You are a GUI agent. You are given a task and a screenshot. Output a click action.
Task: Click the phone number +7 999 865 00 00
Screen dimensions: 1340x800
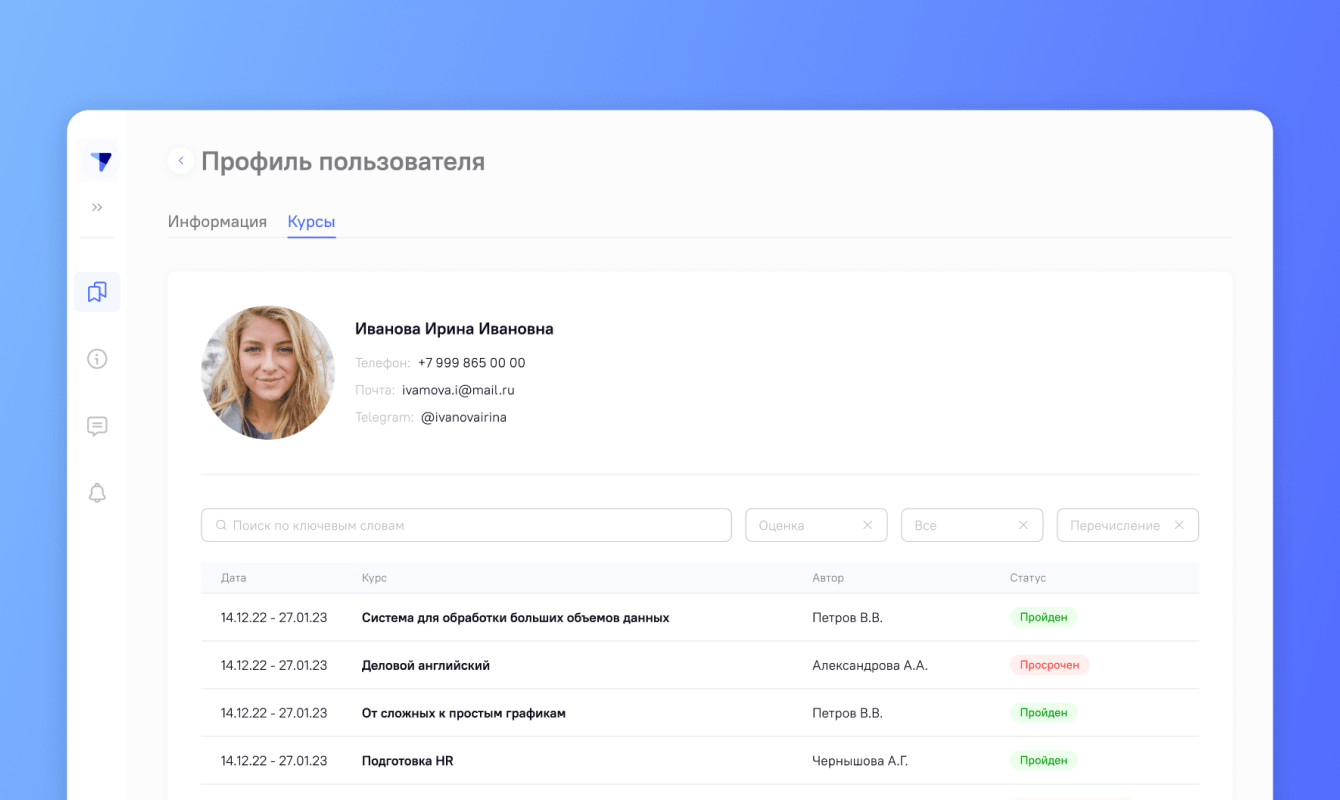[471, 363]
